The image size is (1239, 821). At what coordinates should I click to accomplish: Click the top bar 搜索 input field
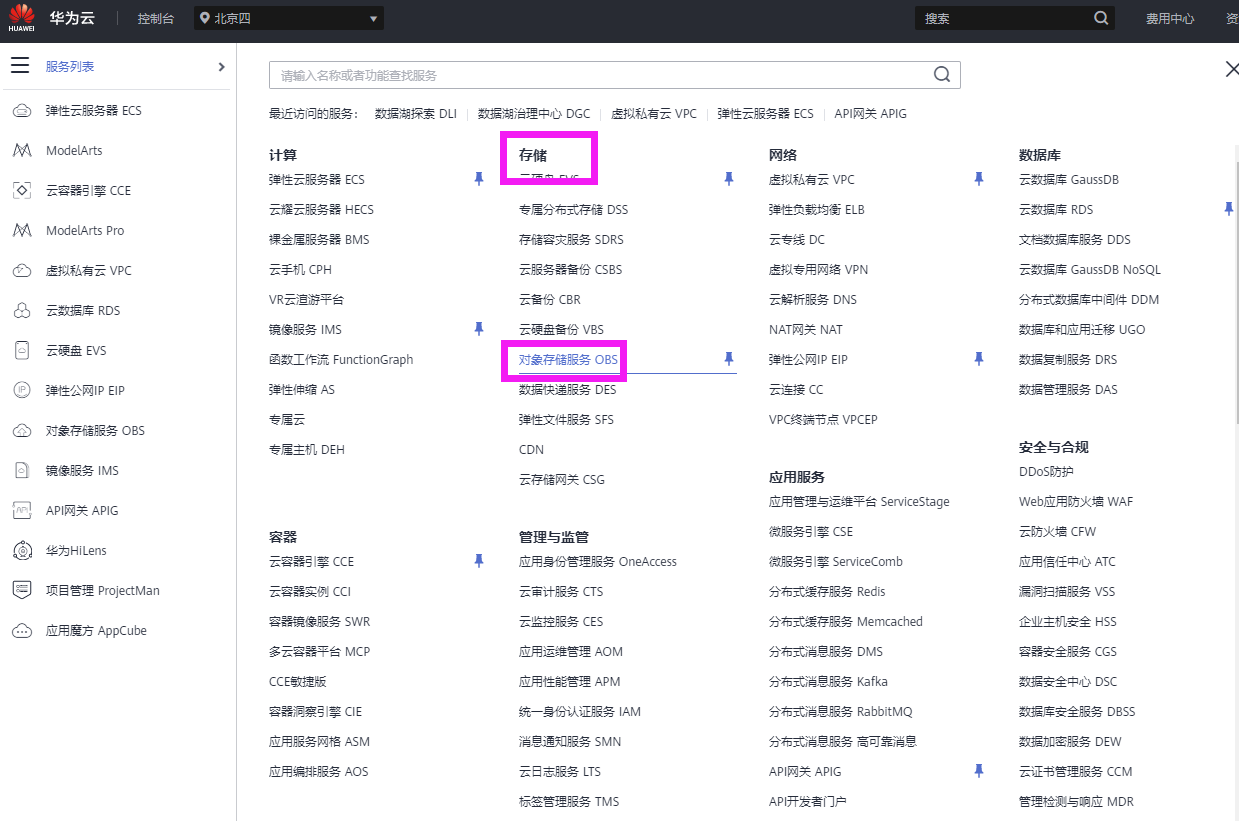click(x=1003, y=18)
